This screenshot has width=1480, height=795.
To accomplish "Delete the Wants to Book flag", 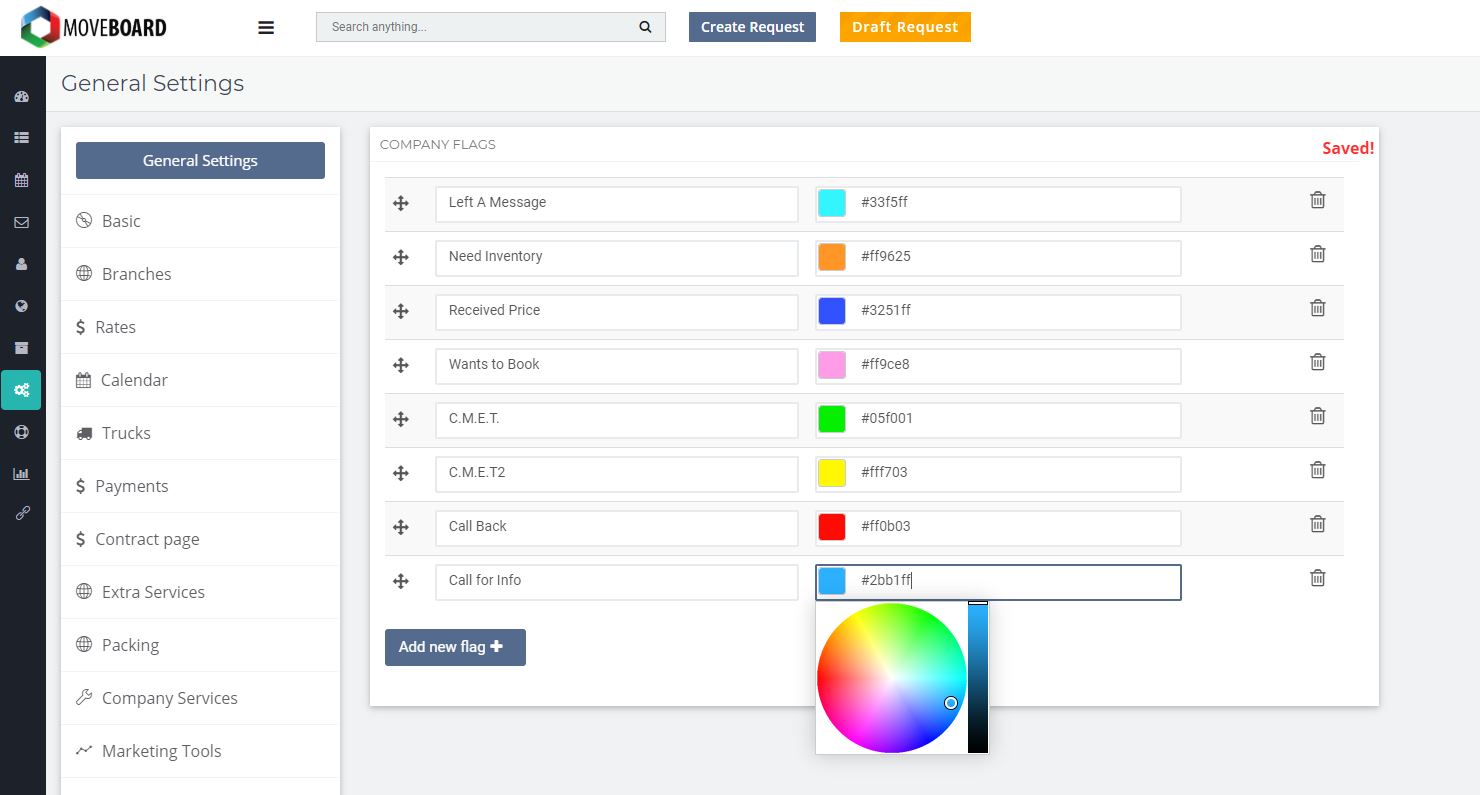I will pyautogui.click(x=1318, y=362).
